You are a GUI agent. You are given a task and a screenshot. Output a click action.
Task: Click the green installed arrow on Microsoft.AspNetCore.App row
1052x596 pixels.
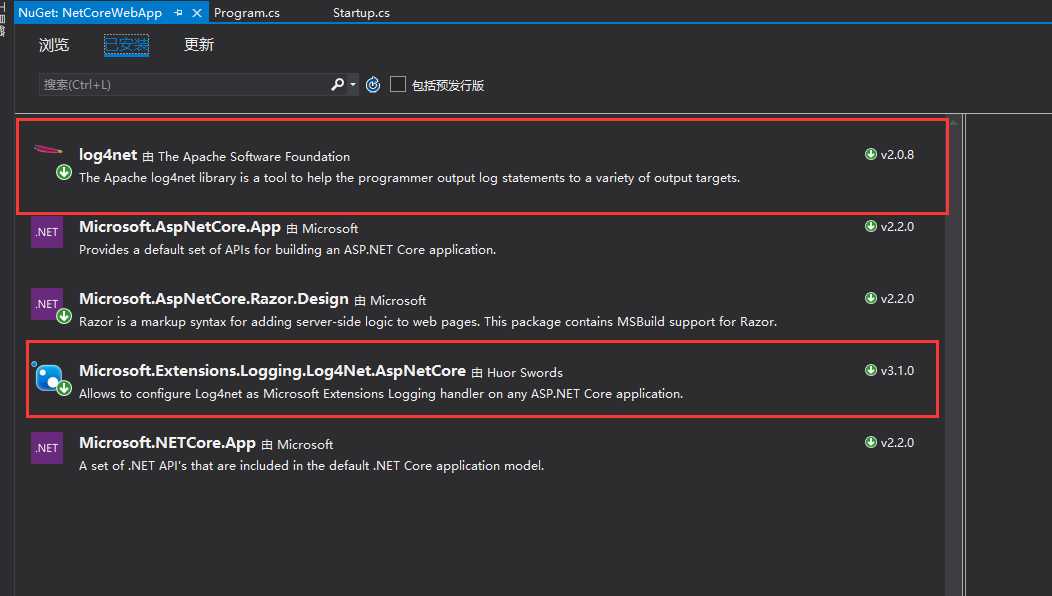tap(871, 226)
